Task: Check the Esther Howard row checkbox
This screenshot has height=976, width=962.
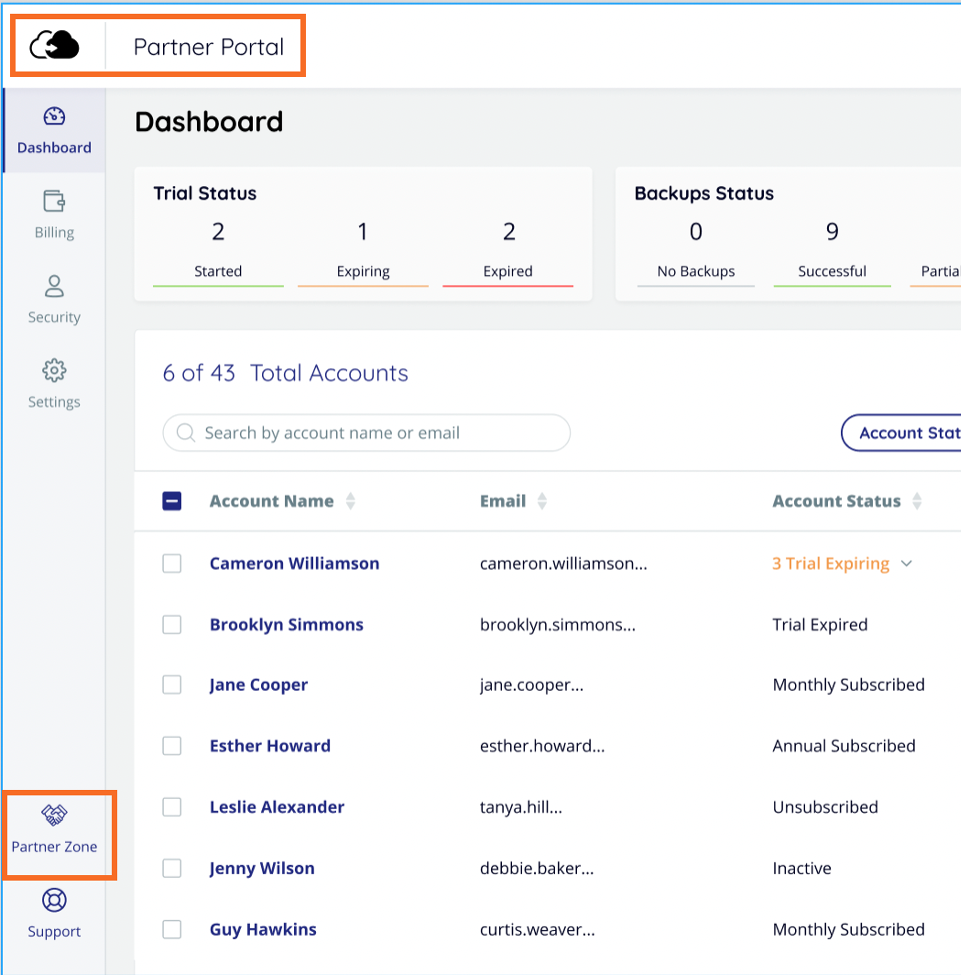Action: pos(172,746)
